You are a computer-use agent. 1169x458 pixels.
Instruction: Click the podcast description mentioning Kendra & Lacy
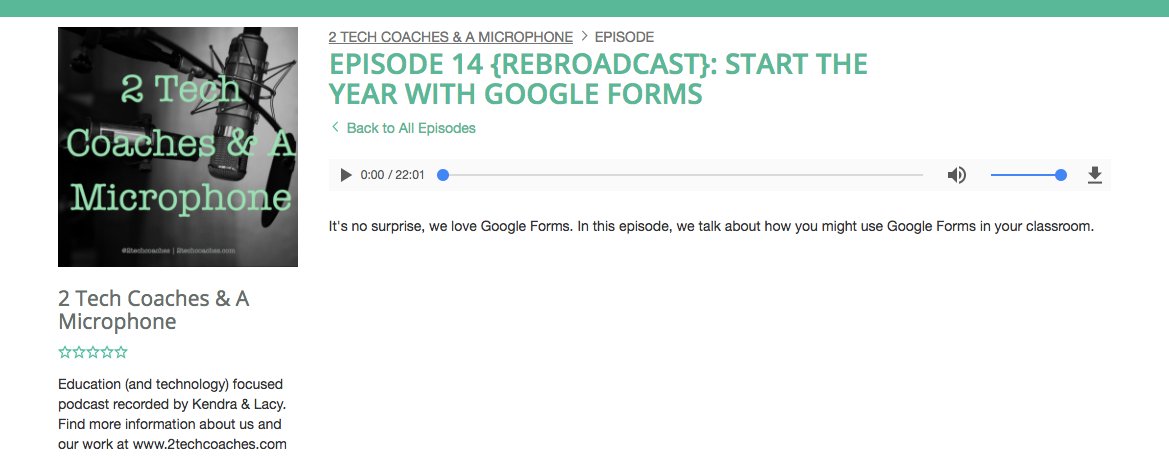tap(172, 414)
